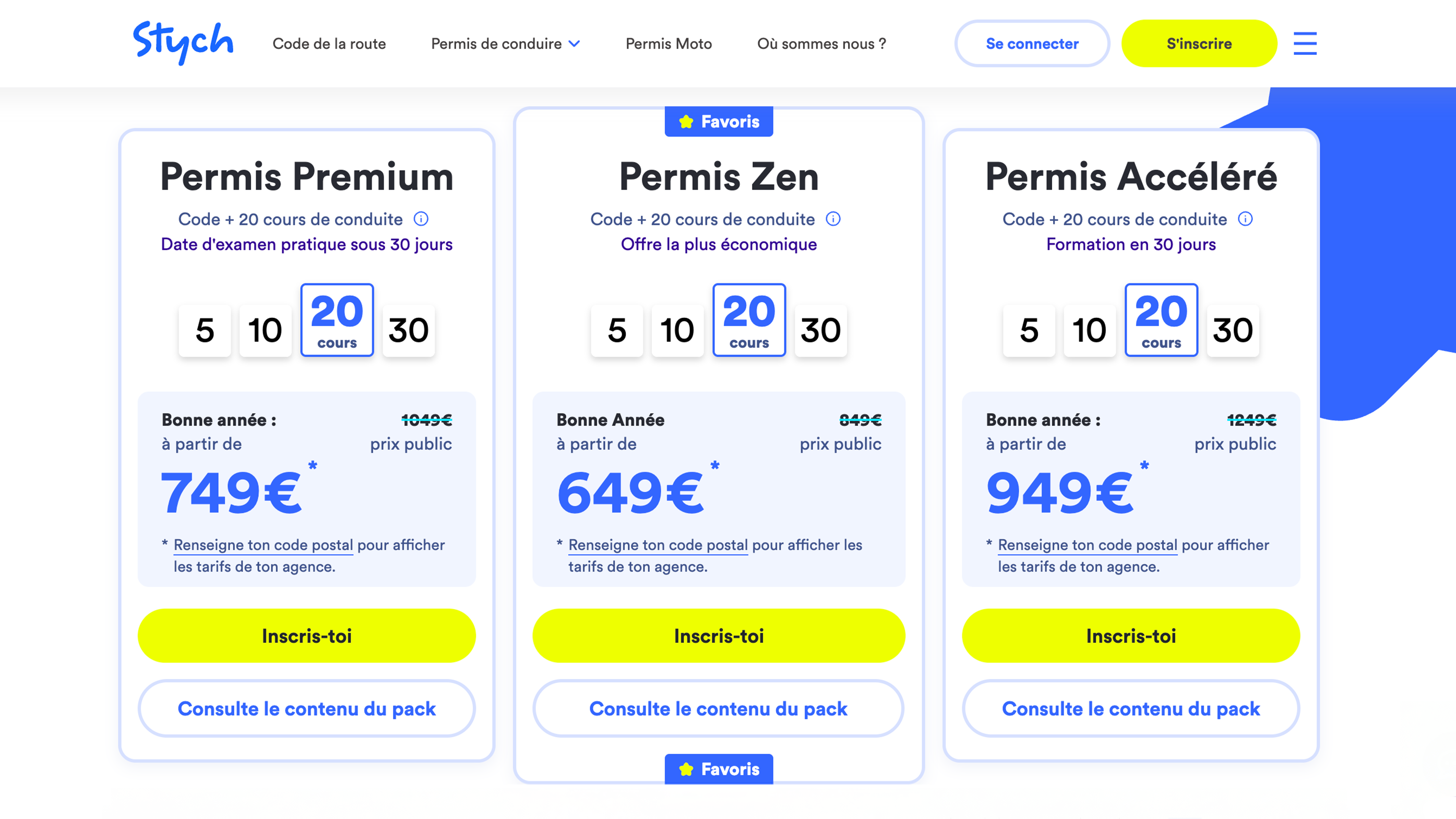This screenshot has height=819, width=1456.
Task: Select 10 lessons in Permis Accéléré
Action: 1089,330
